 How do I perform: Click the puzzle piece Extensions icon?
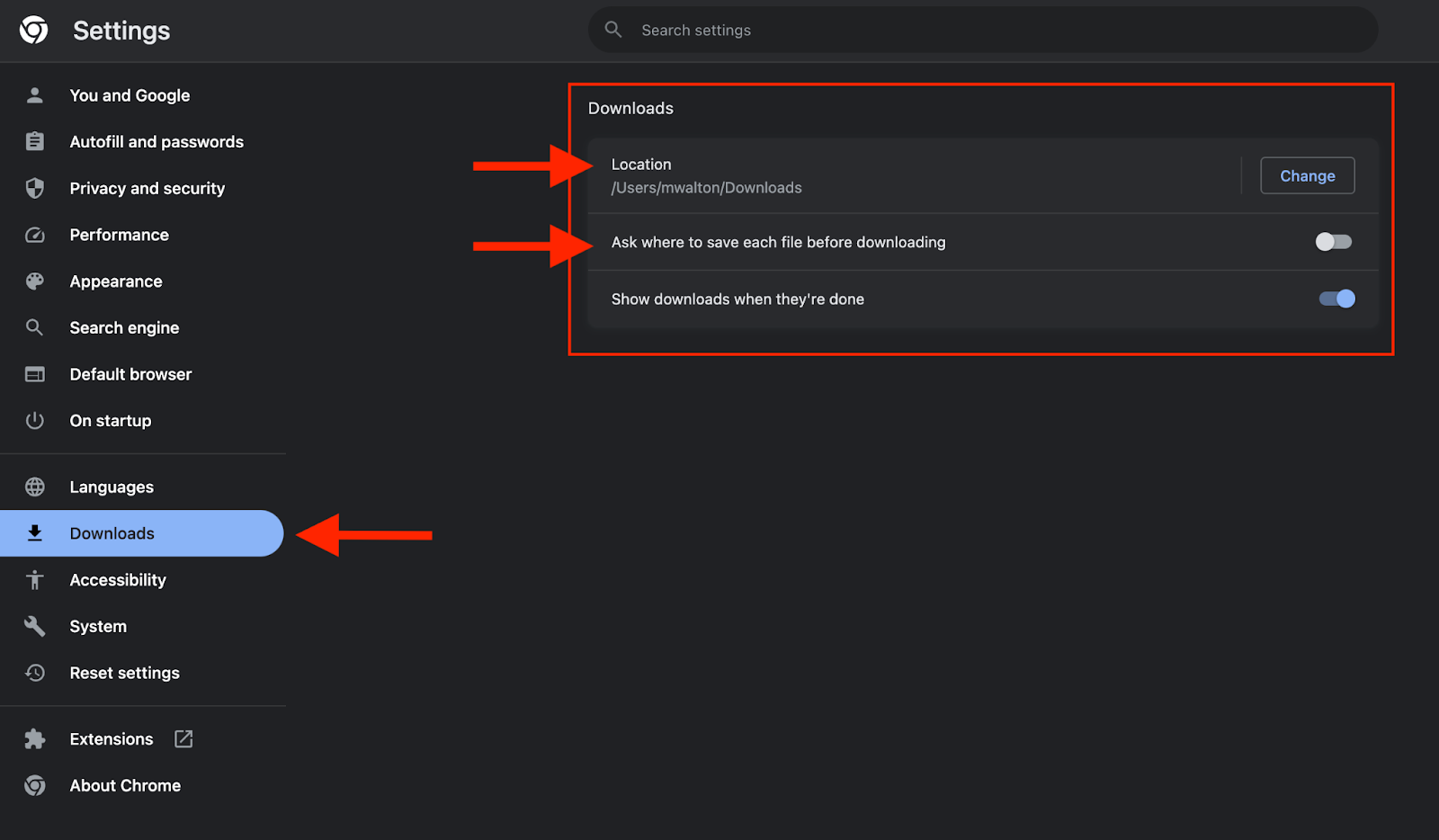(35, 739)
